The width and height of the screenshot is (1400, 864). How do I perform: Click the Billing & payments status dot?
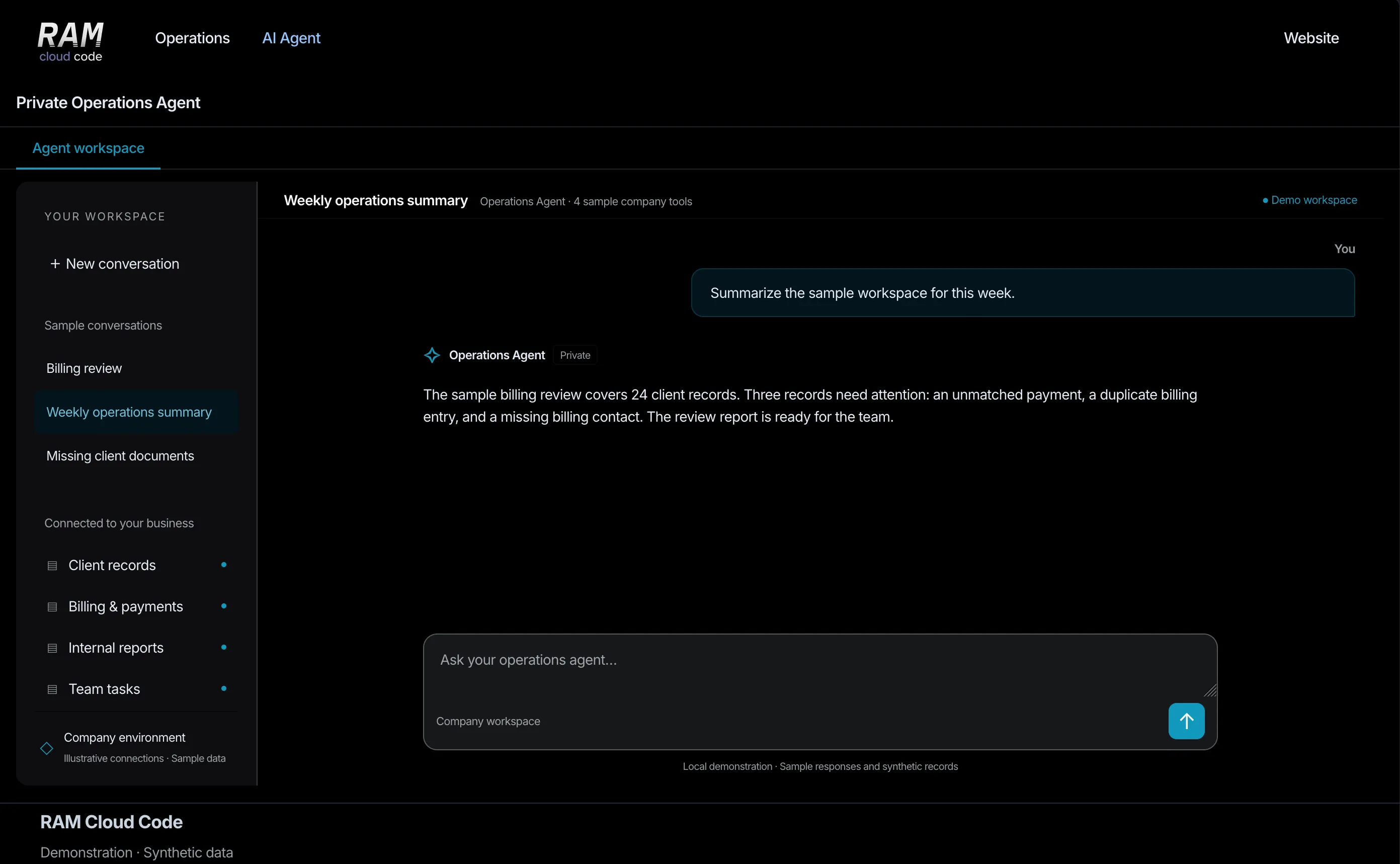[223, 606]
